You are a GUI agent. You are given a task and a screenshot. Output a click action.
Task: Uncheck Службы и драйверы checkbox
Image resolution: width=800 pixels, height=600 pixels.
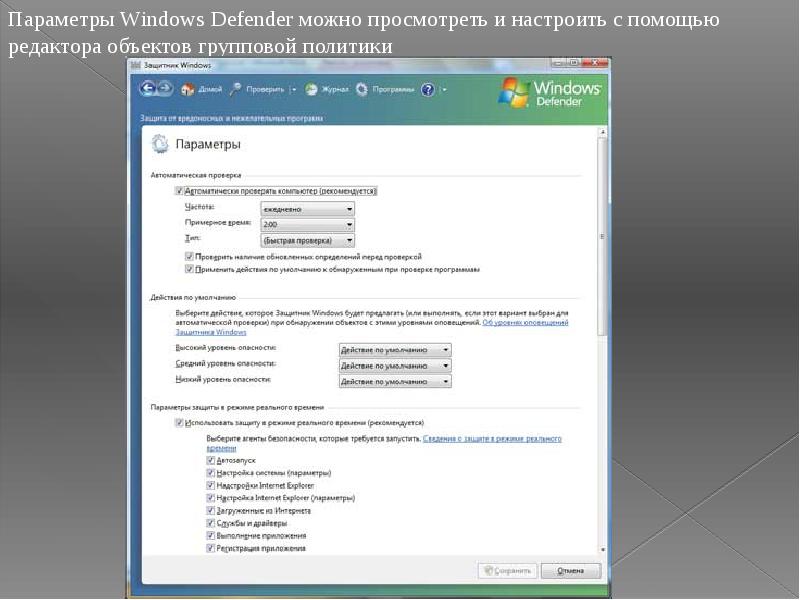point(210,523)
